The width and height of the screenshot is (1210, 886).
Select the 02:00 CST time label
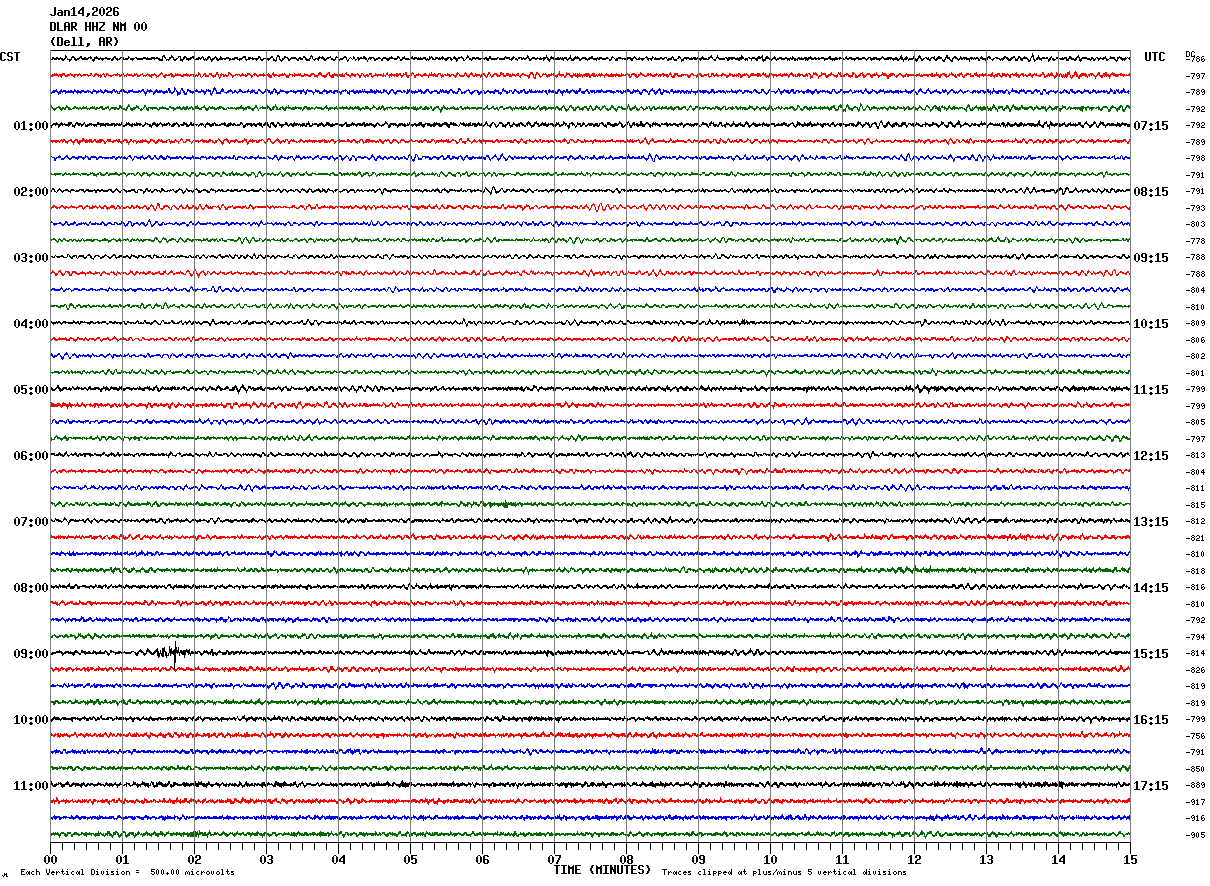coord(31,192)
